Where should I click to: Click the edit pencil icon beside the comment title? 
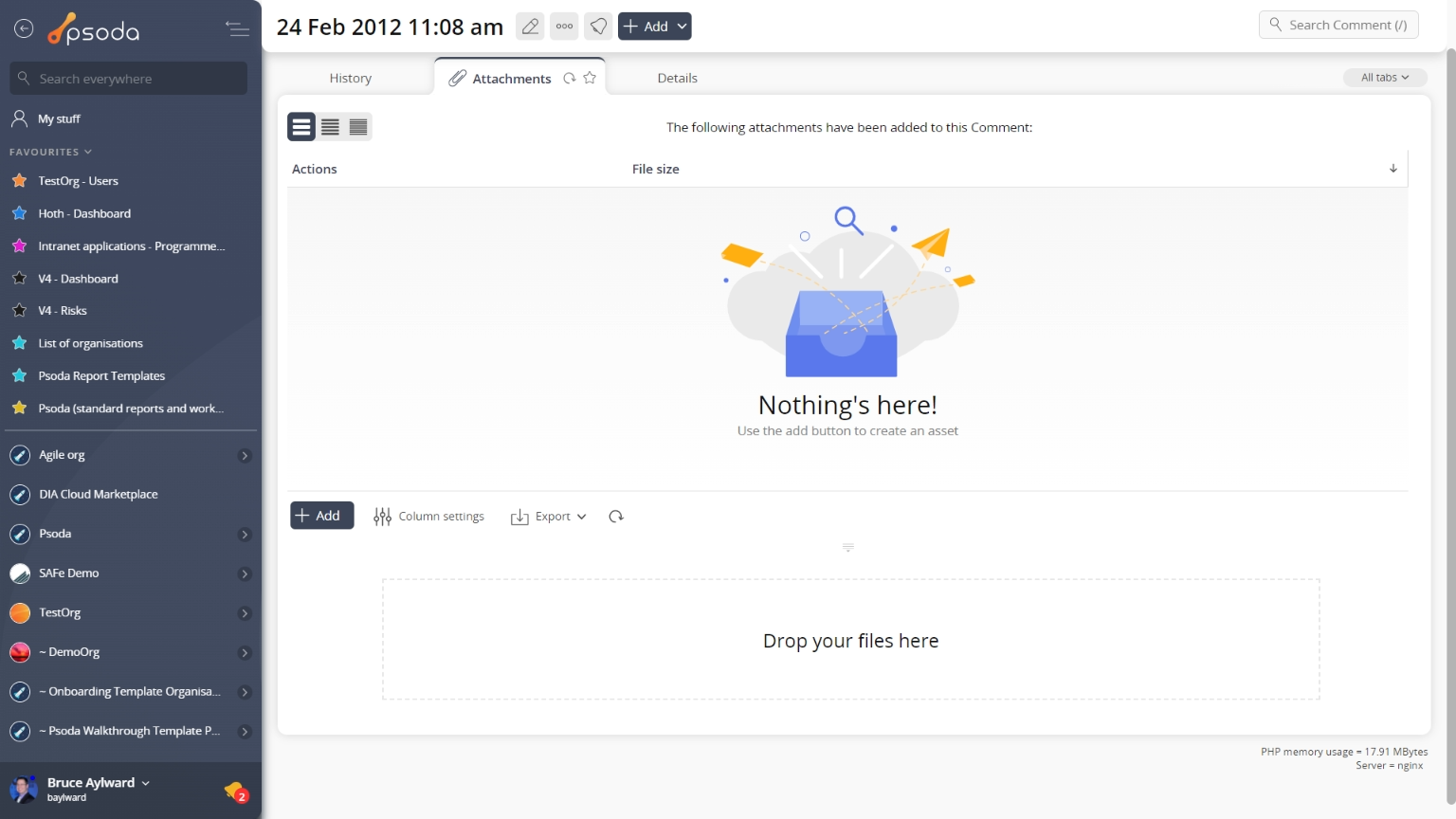(530, 27)
